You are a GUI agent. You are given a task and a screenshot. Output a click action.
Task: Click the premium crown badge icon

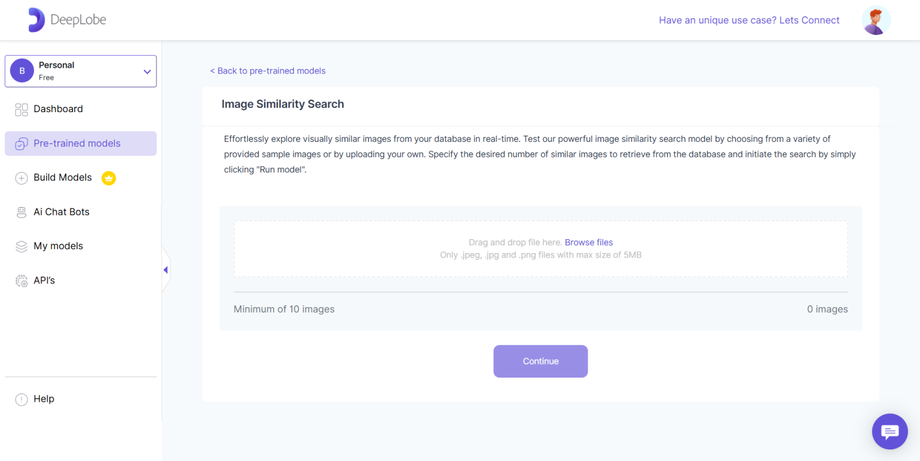coord(109,178)
